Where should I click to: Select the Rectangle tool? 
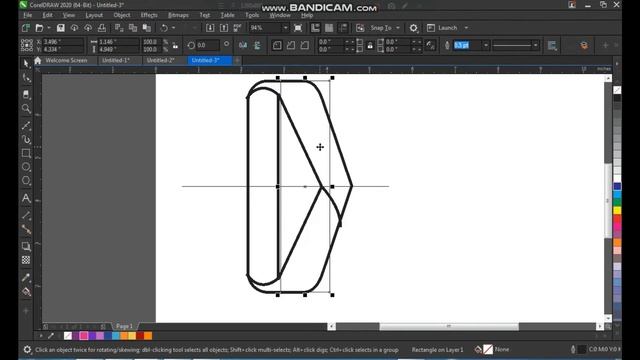(x=26, y=153)
